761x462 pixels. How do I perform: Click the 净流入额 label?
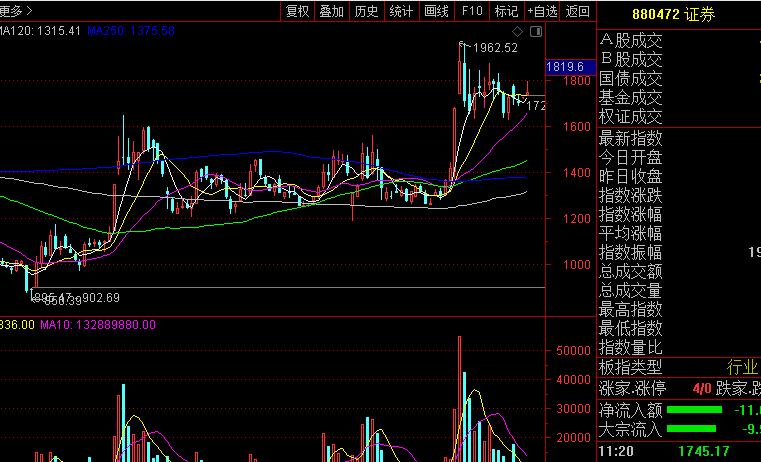pos(630,410)
